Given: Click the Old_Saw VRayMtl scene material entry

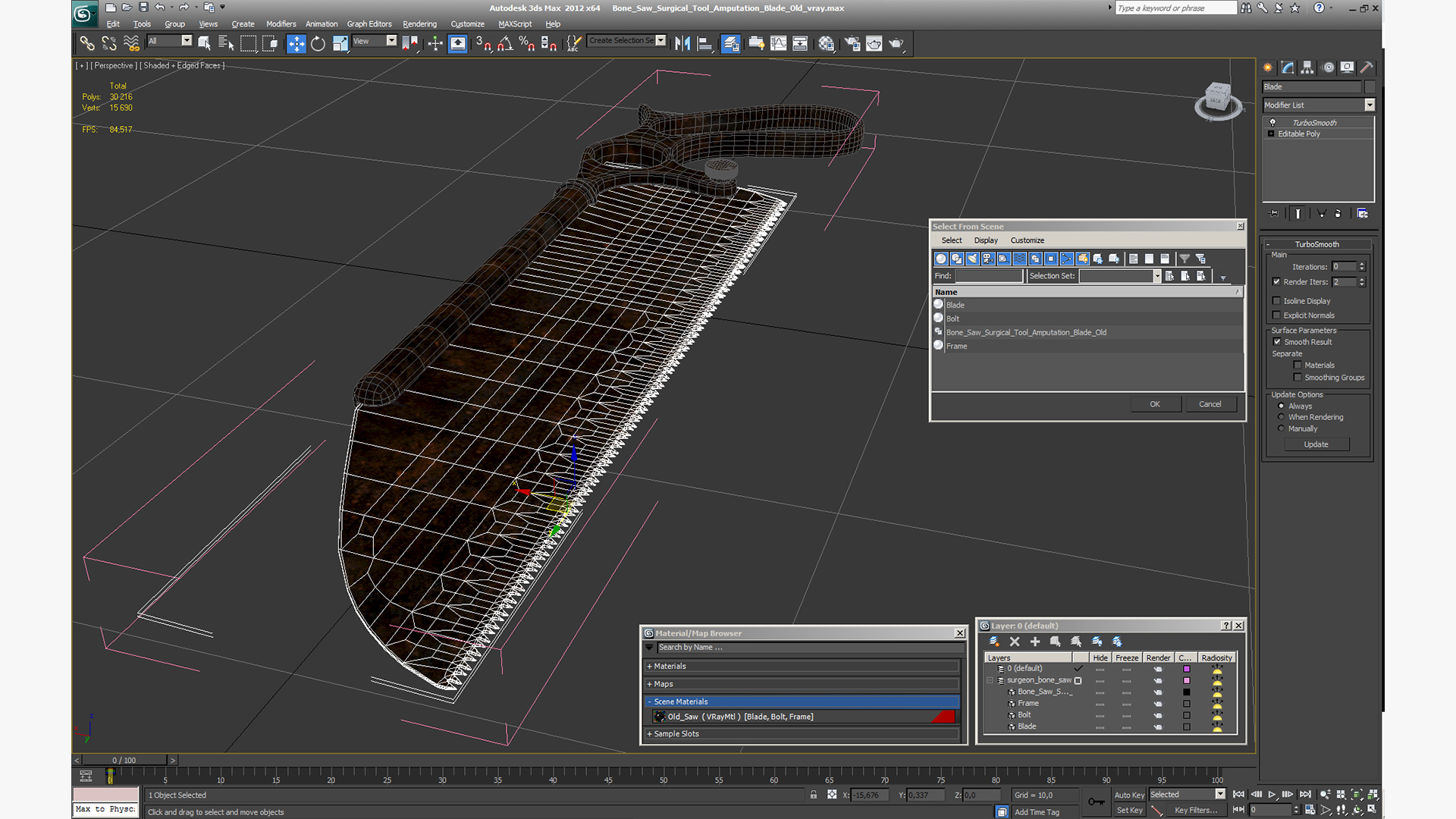Looking at the screenshot, I should (x=803, y=717).
